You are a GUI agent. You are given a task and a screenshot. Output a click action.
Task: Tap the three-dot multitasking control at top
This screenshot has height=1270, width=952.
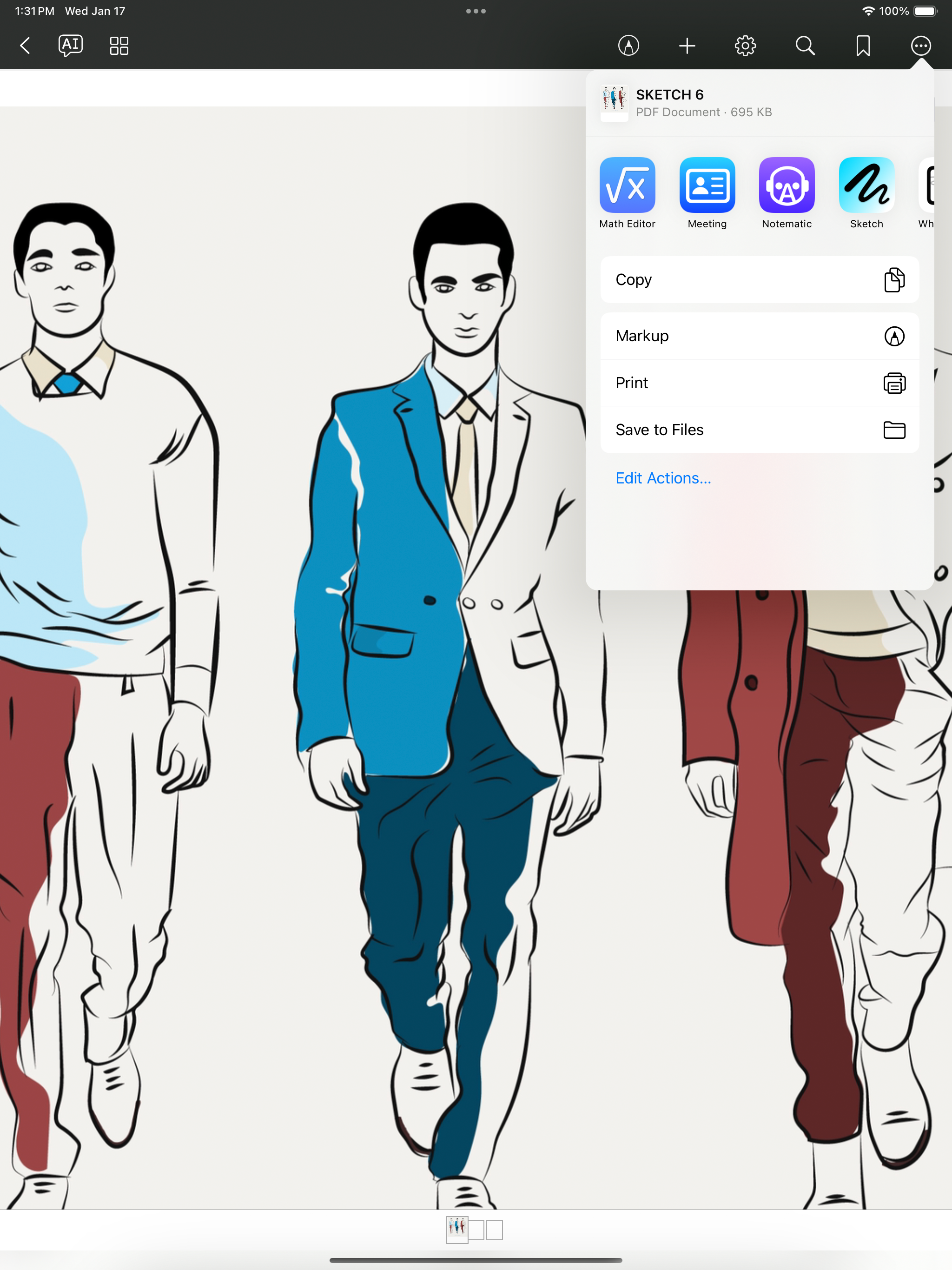[x=476, y=11]
